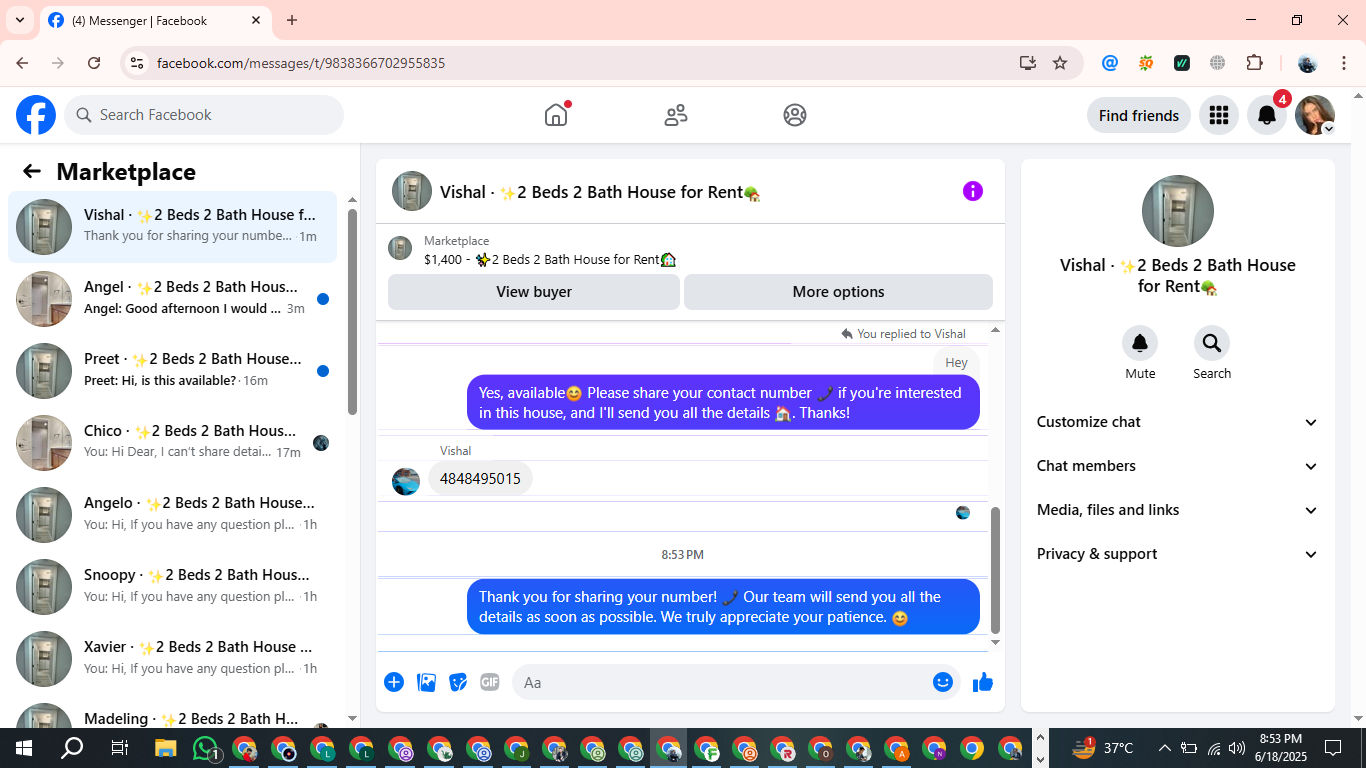The image size is (1366, 768).
Task: Click the Find friends button
Action: (1139, 115)
